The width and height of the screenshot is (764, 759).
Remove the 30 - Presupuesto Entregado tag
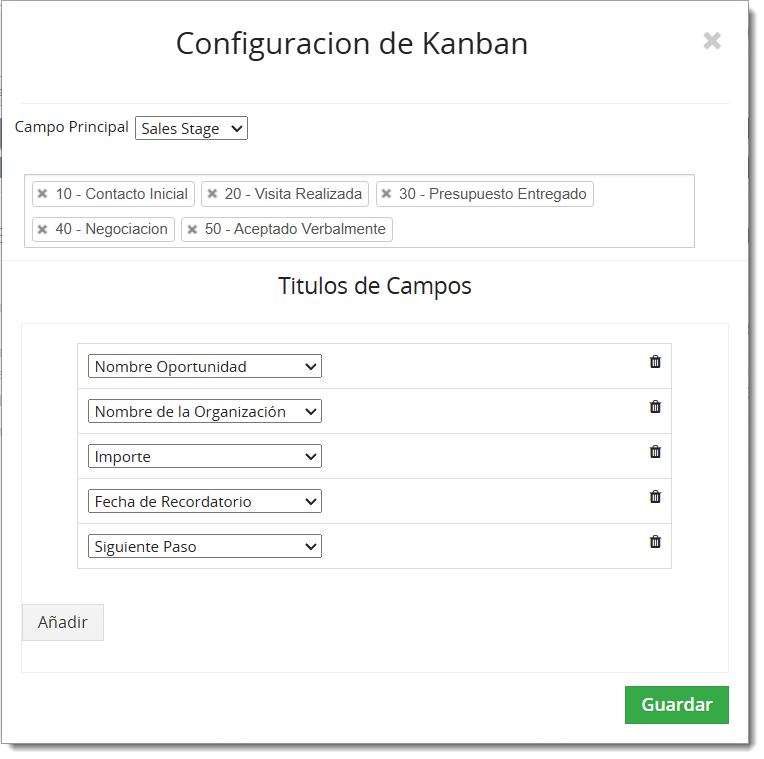tap(386, 194)
